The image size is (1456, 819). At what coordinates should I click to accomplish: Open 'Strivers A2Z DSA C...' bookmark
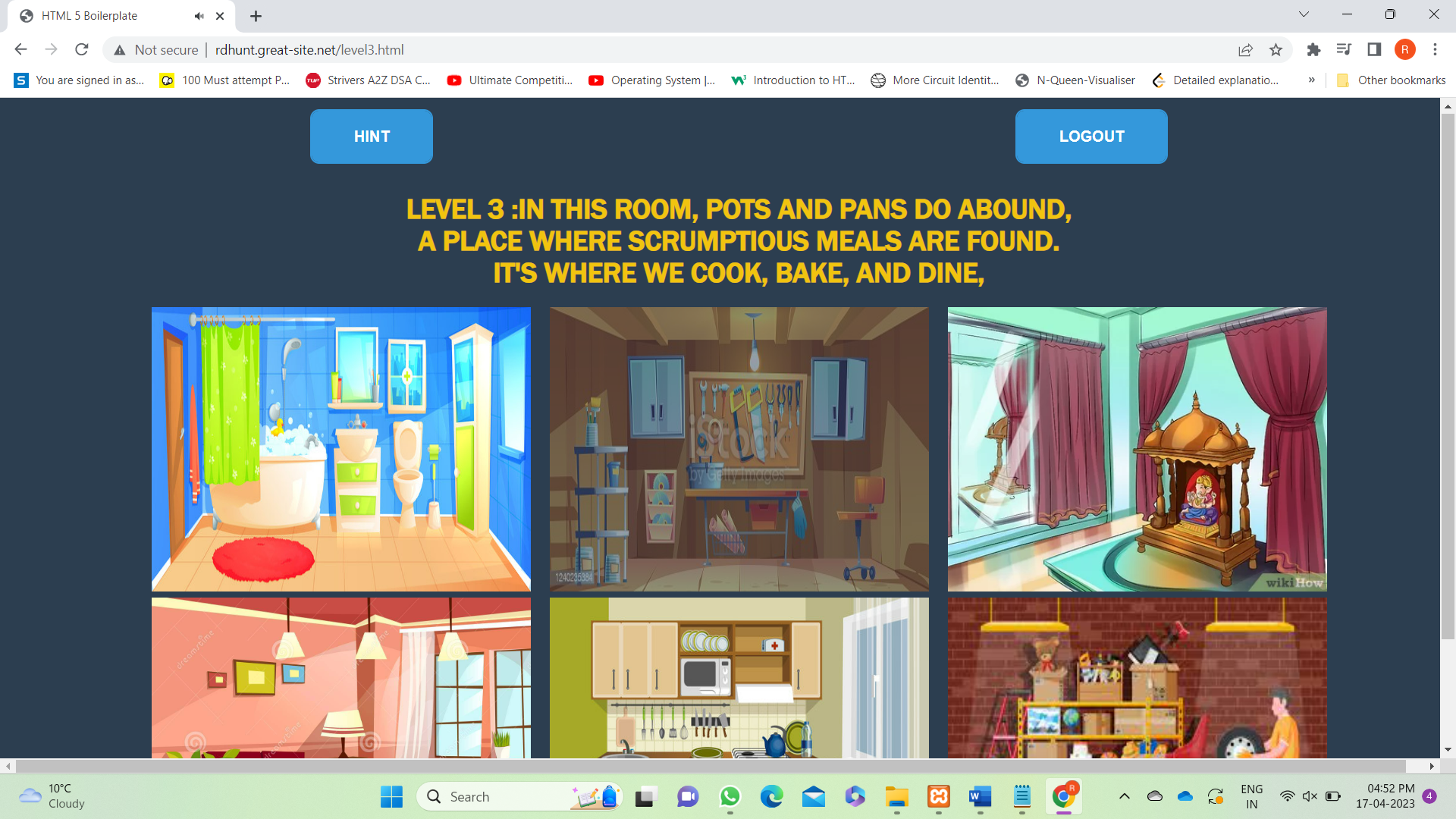pos(368,80)
